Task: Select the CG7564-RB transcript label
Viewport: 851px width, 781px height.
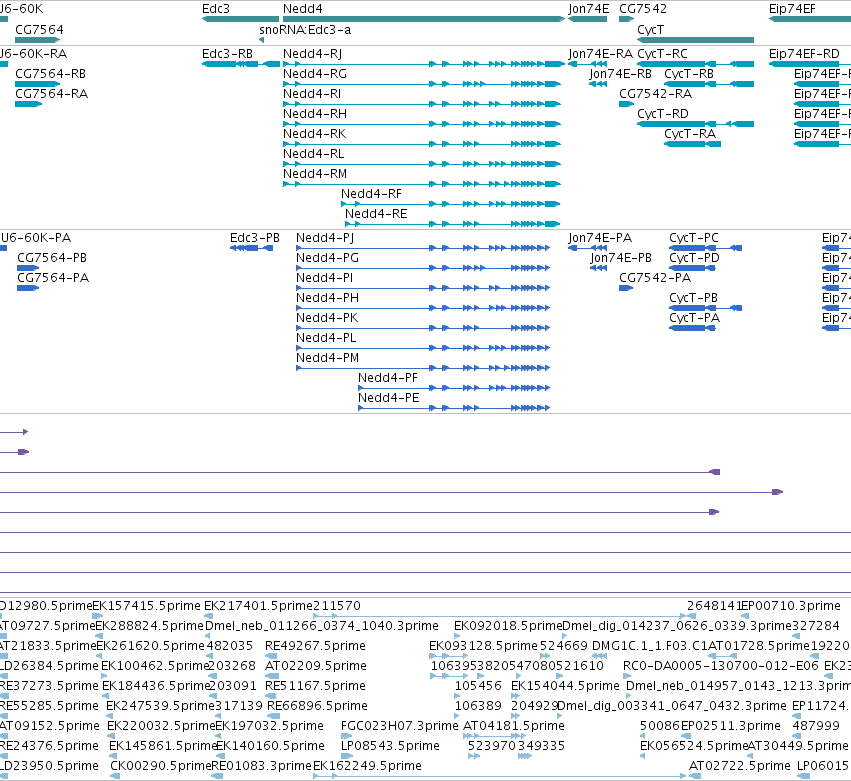Action: tap(50, 74)
